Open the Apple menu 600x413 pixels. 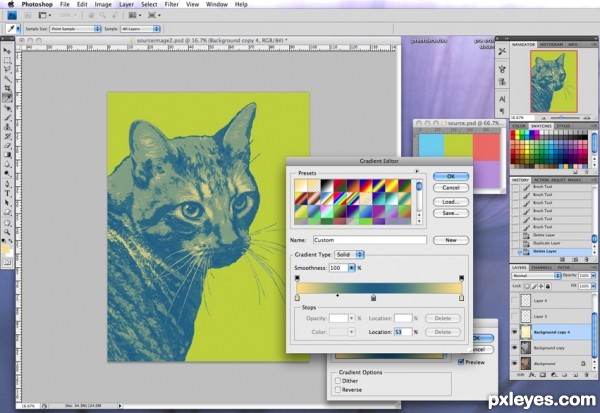click(11, 4)
